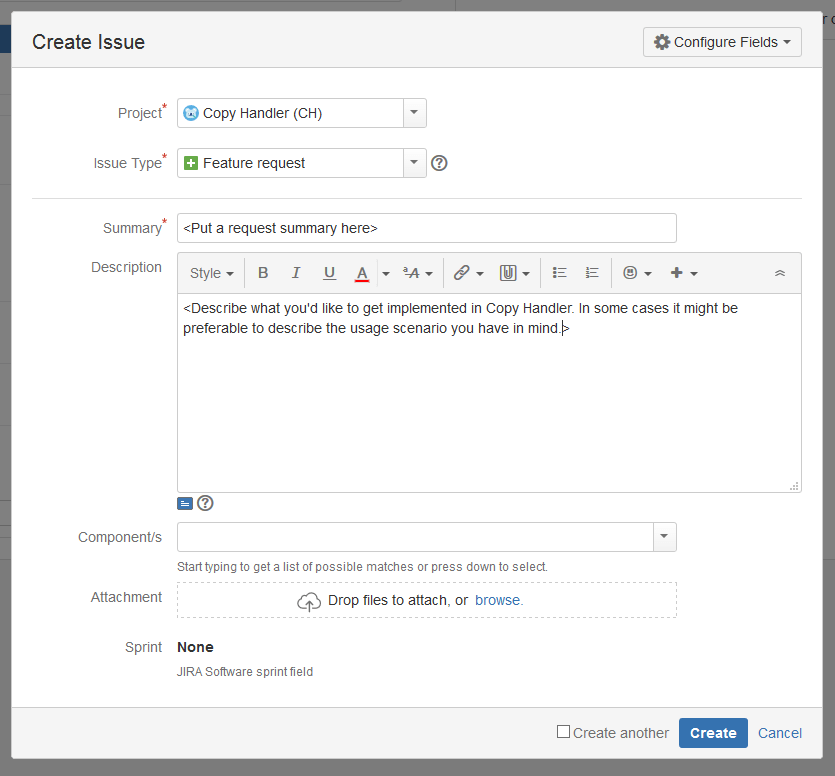Open the Project dropdown

tap(414, 113)
